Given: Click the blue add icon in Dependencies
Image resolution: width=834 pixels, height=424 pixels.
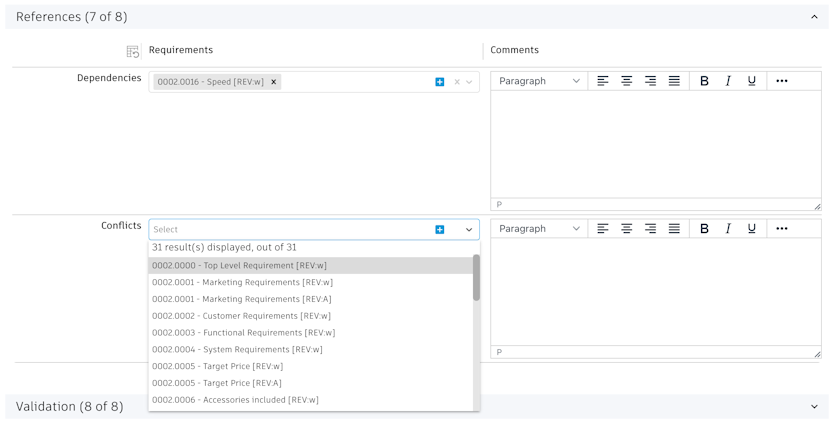Looking at the screenshot, I should (440, 82).
